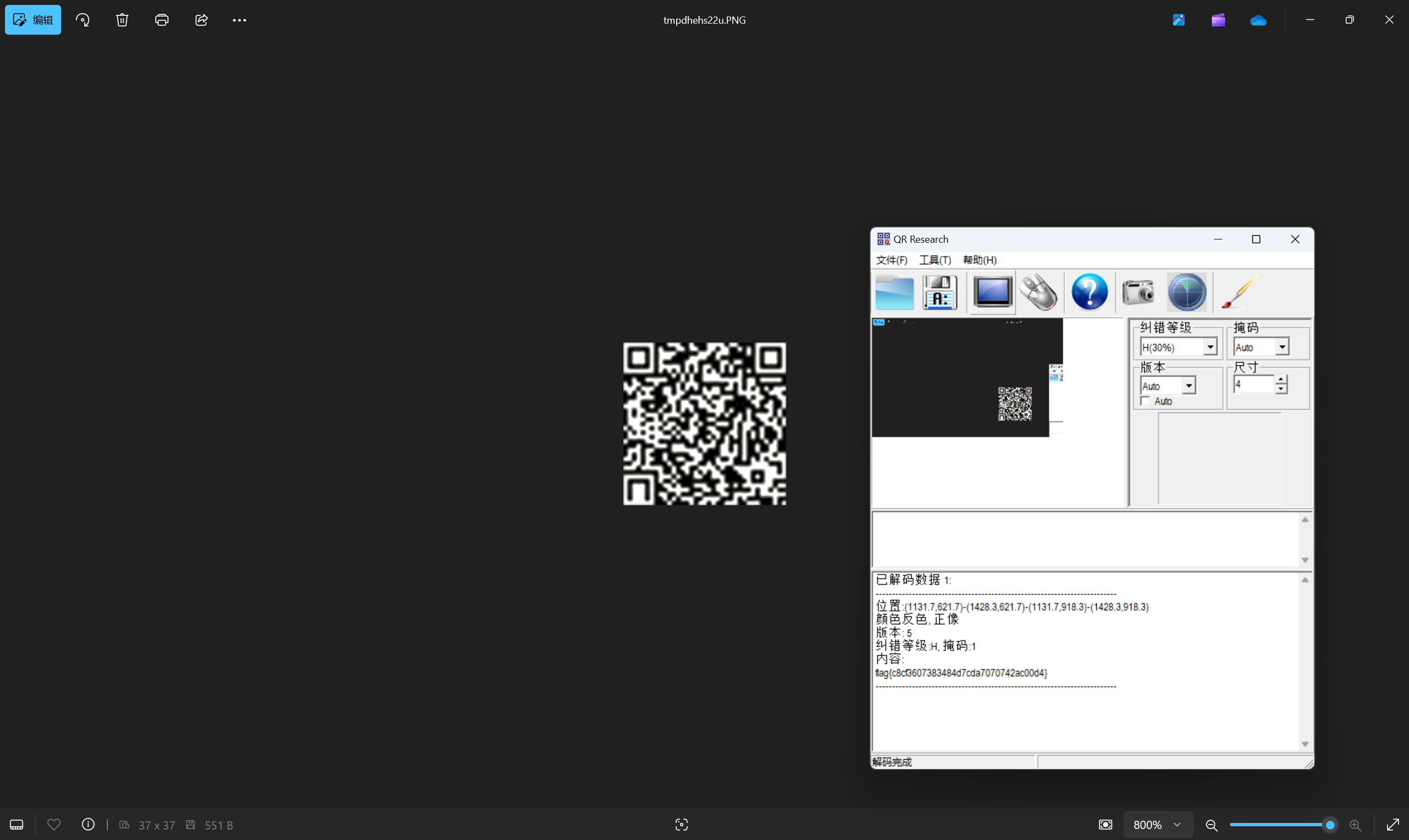Open the OneDrive cloud icon
The height and width of the screenshot is (840, 1409).
[1259, 20]
